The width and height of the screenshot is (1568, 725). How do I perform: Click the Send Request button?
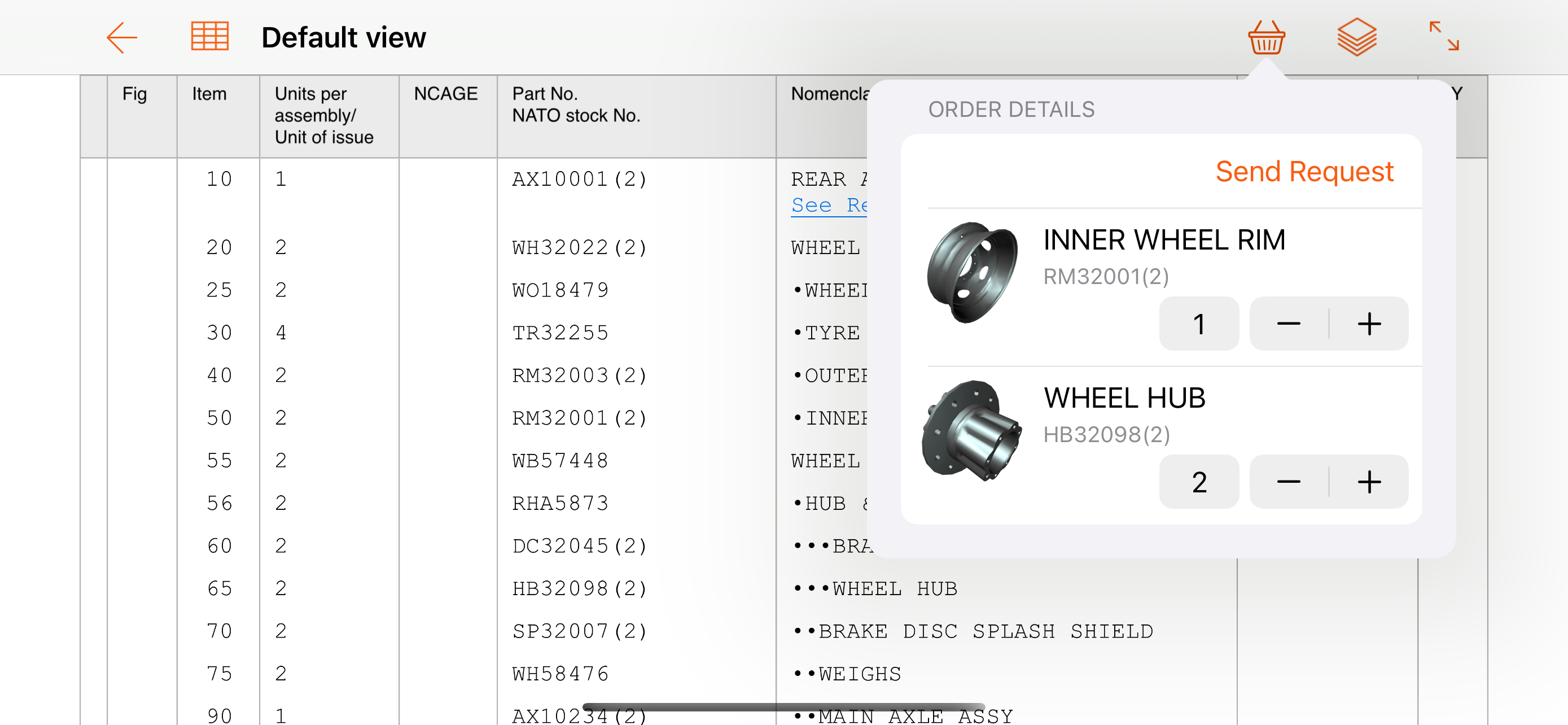coord(1304,172)
